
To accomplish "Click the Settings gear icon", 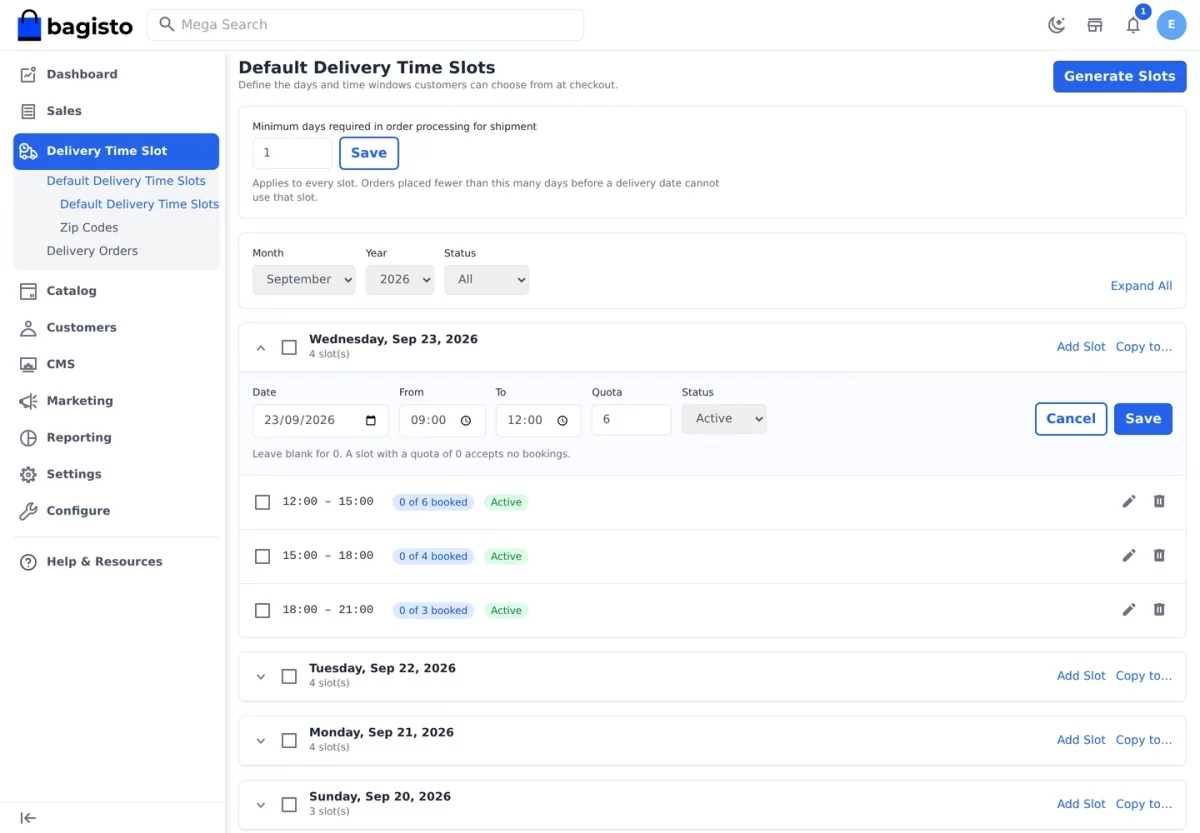I will coord(28,474).
